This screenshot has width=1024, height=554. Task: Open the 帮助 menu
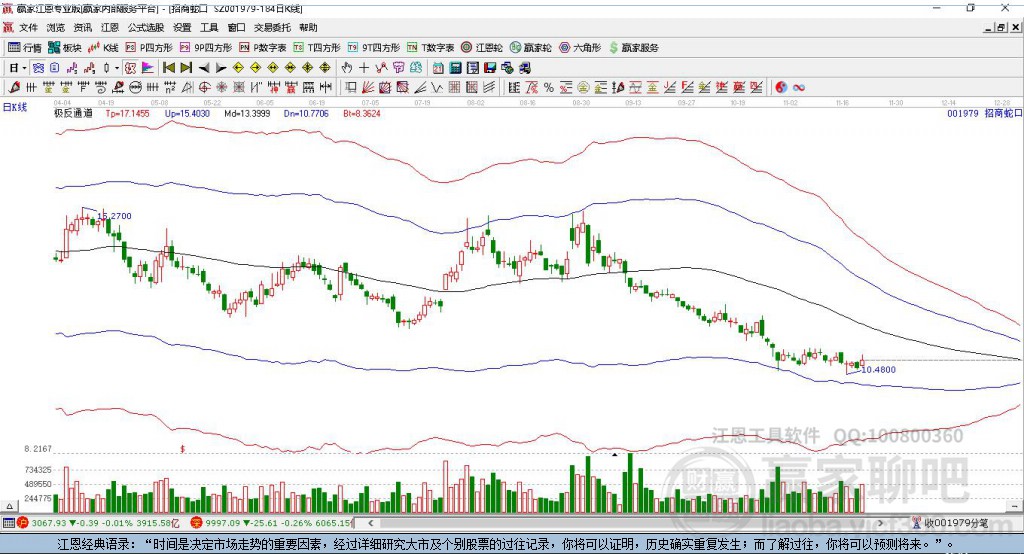click(308, 27)
